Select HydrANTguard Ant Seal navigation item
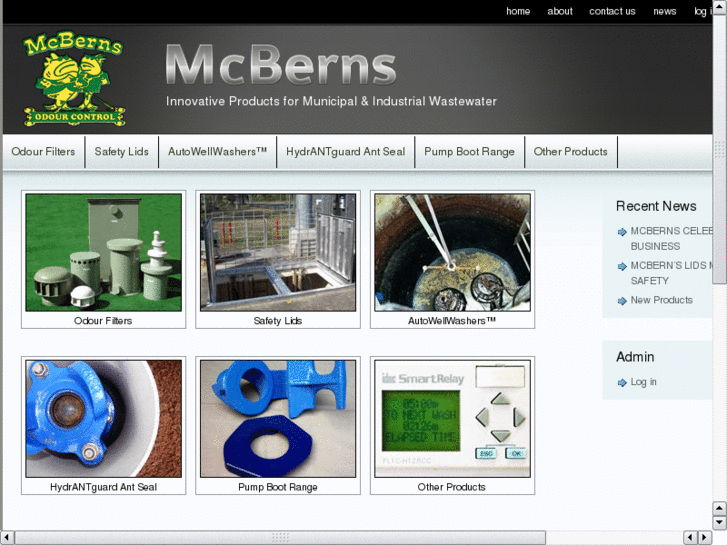The height and width of the screenshot is (545, 727). [x=345, y=152]
